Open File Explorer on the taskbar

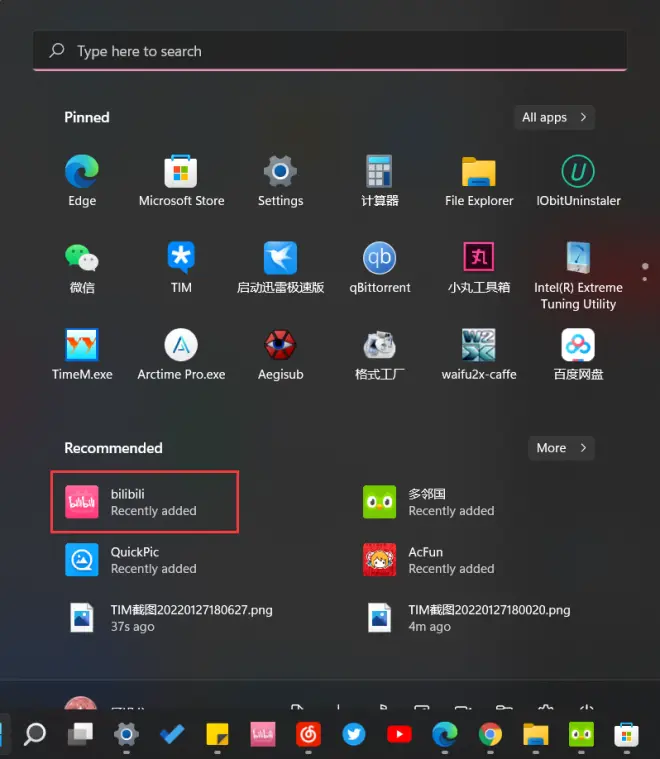pos(536,734)
